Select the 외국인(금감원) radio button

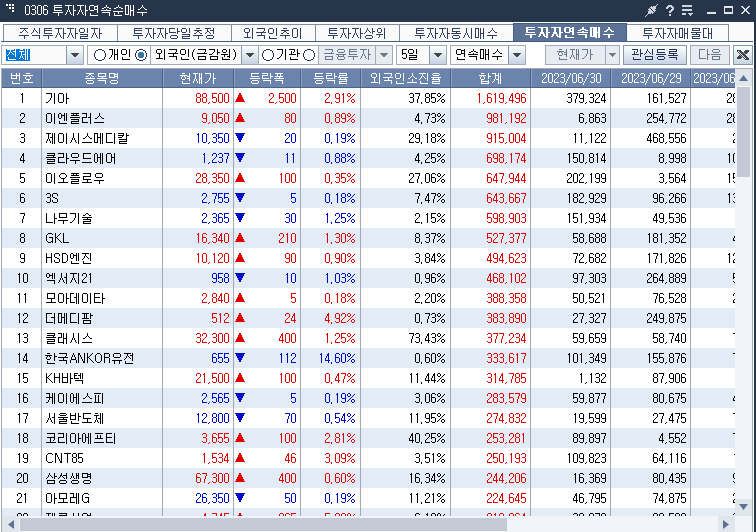coord(141,55)
